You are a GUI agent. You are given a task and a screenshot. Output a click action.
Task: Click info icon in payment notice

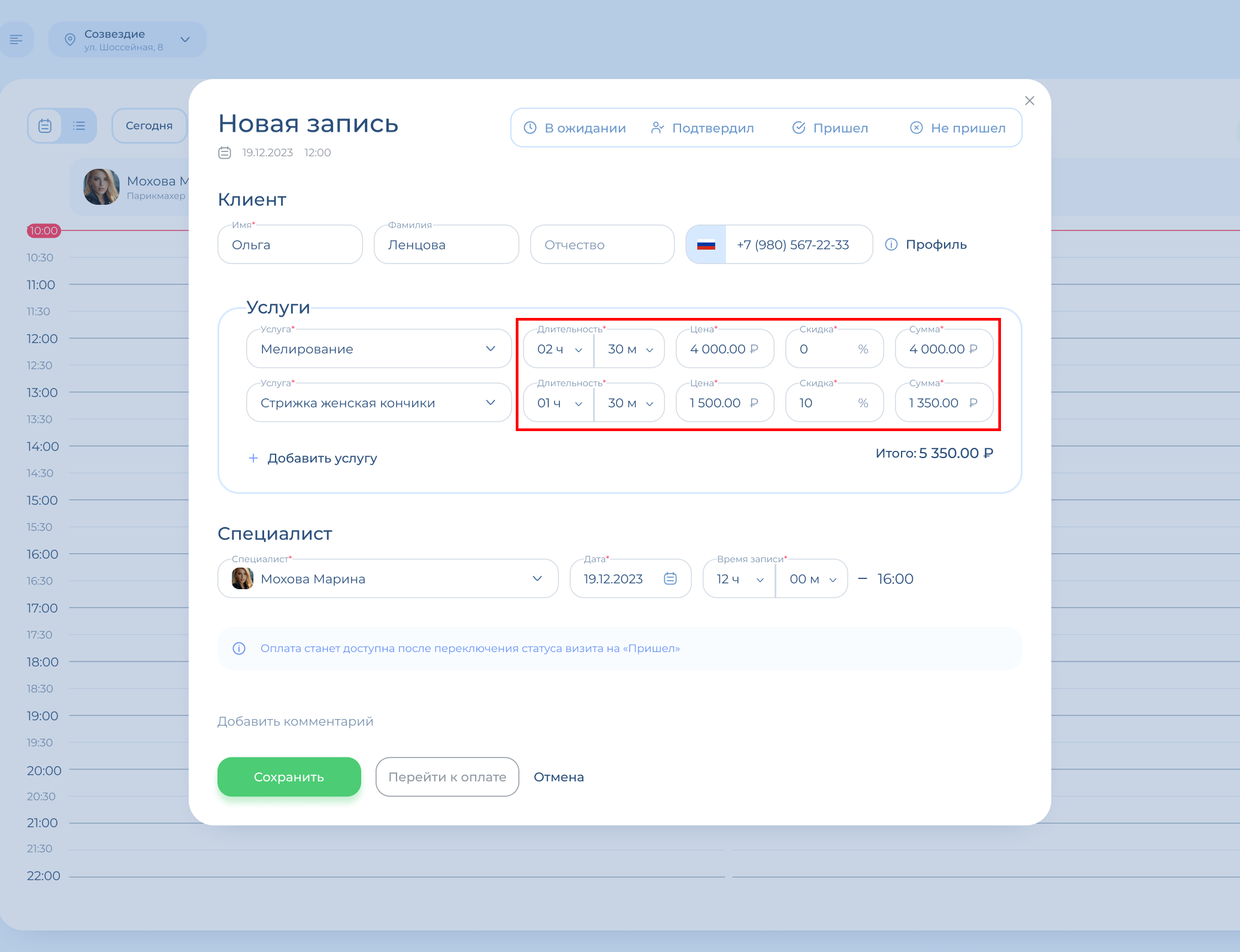tap(239, 648)
